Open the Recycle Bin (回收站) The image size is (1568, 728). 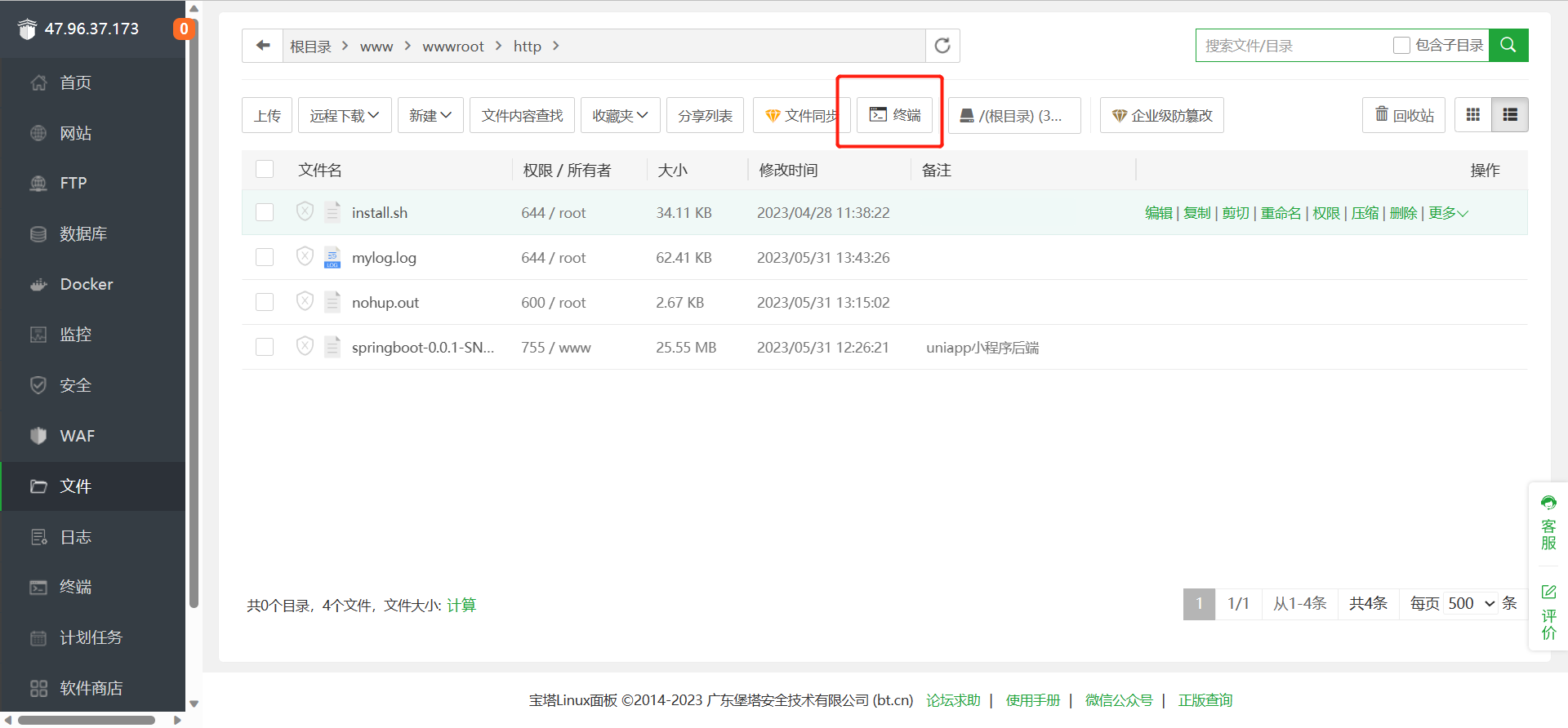coord(1403,115)
